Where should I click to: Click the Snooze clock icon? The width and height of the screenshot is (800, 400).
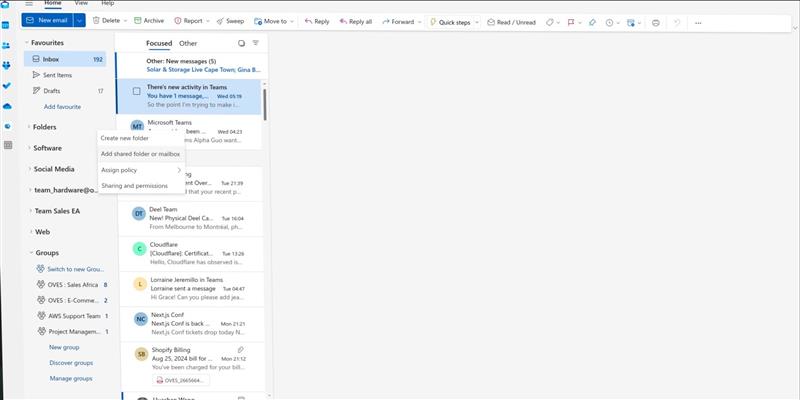609,22
